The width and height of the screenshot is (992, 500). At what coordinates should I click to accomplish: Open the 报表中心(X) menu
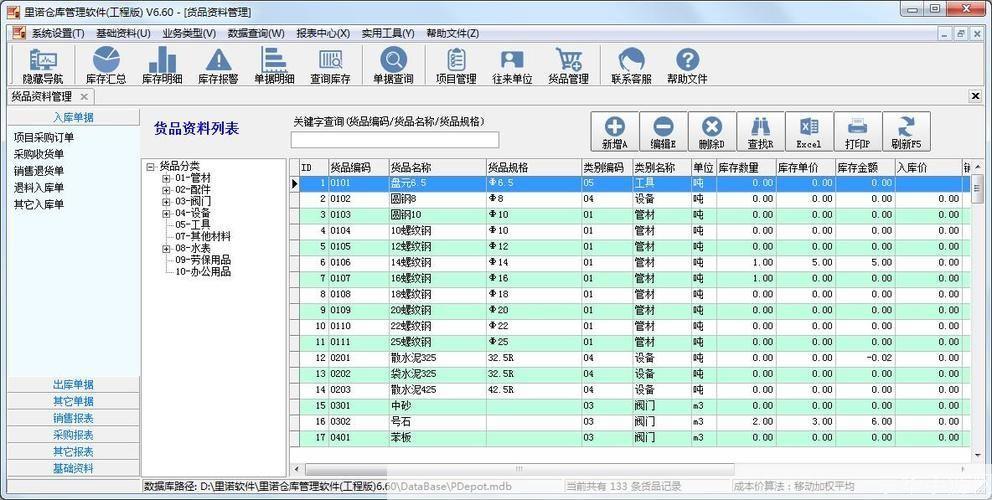(x=323, y=34)
